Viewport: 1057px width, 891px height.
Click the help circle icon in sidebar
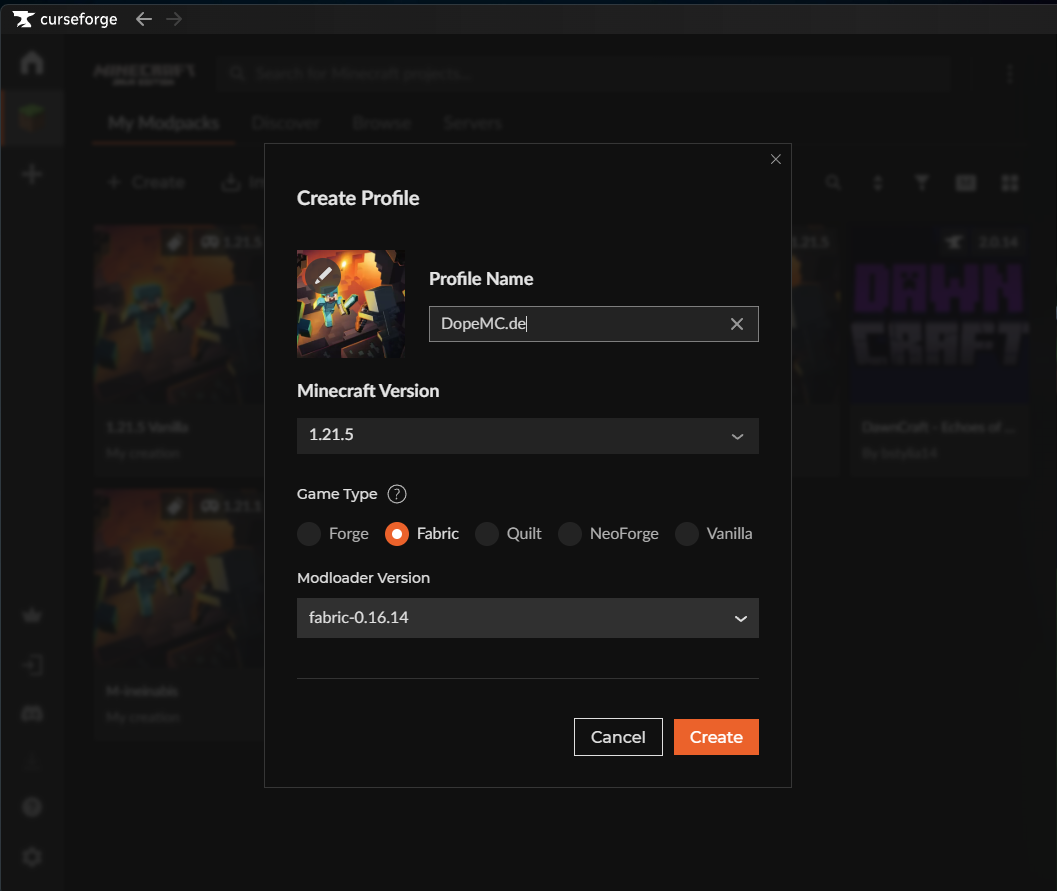(32, 807)
